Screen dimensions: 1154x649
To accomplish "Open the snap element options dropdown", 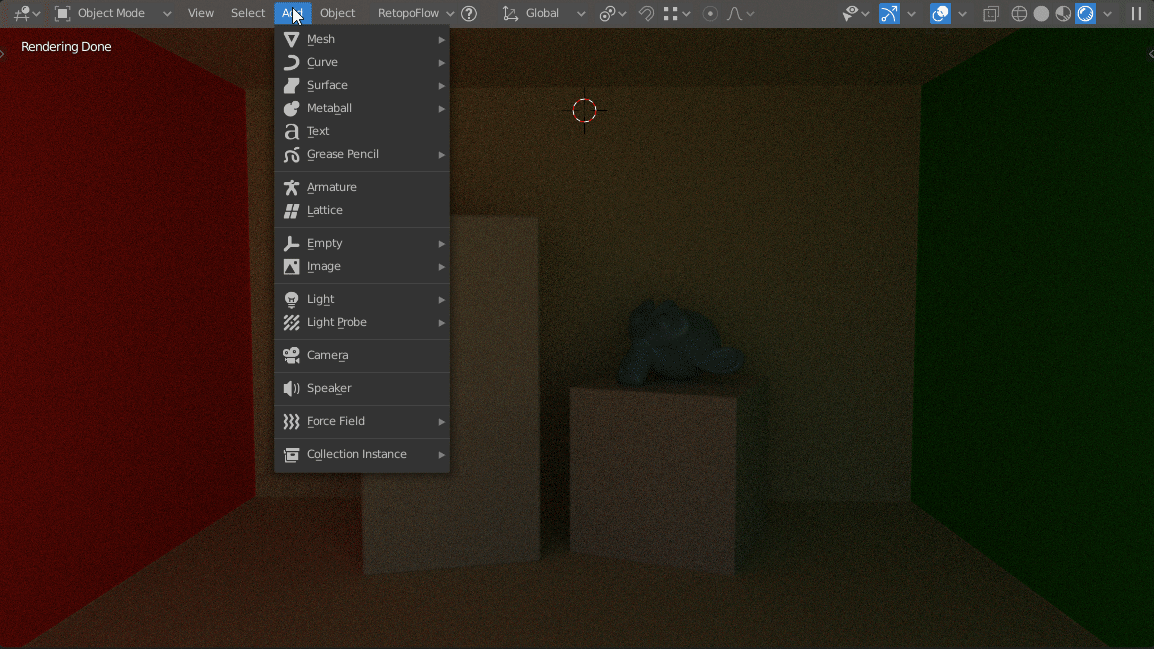I will click(x=677, y=13).
